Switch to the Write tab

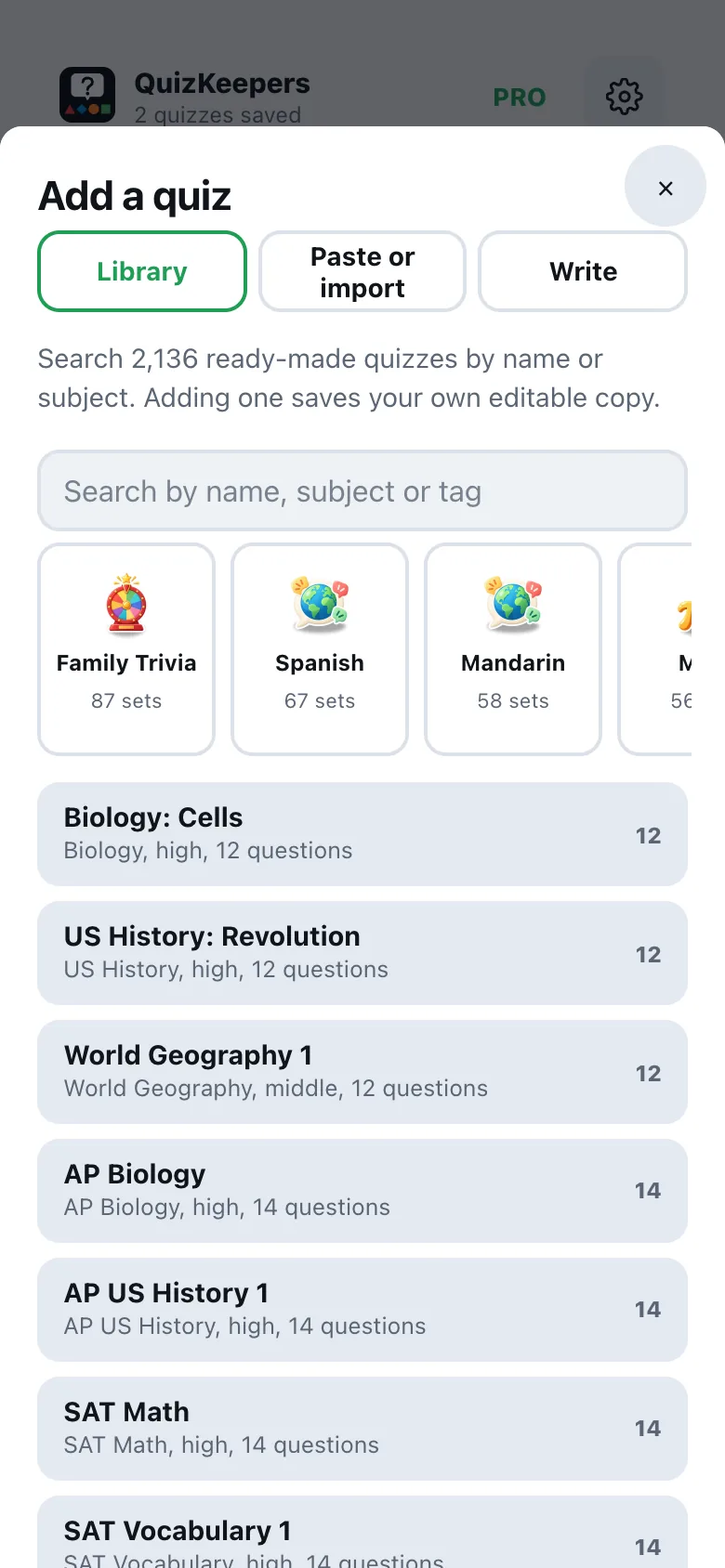point(583,271)
